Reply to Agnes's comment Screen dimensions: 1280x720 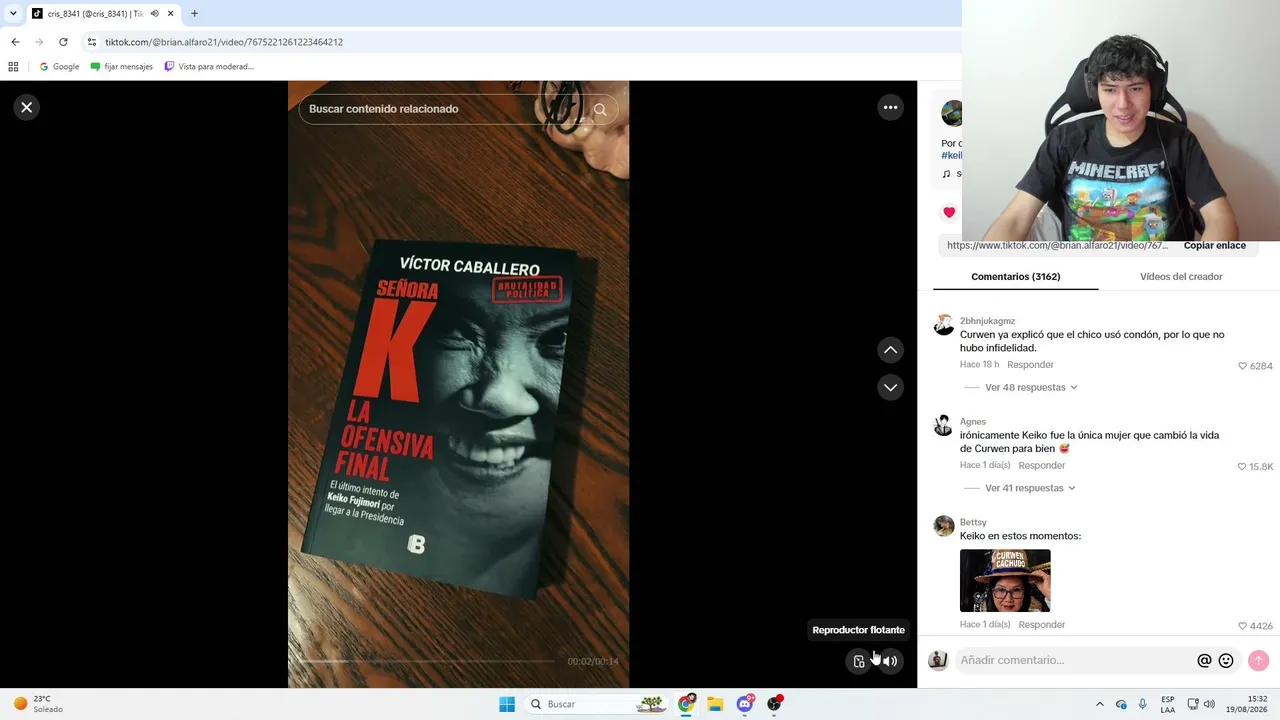click(1041, 466)
